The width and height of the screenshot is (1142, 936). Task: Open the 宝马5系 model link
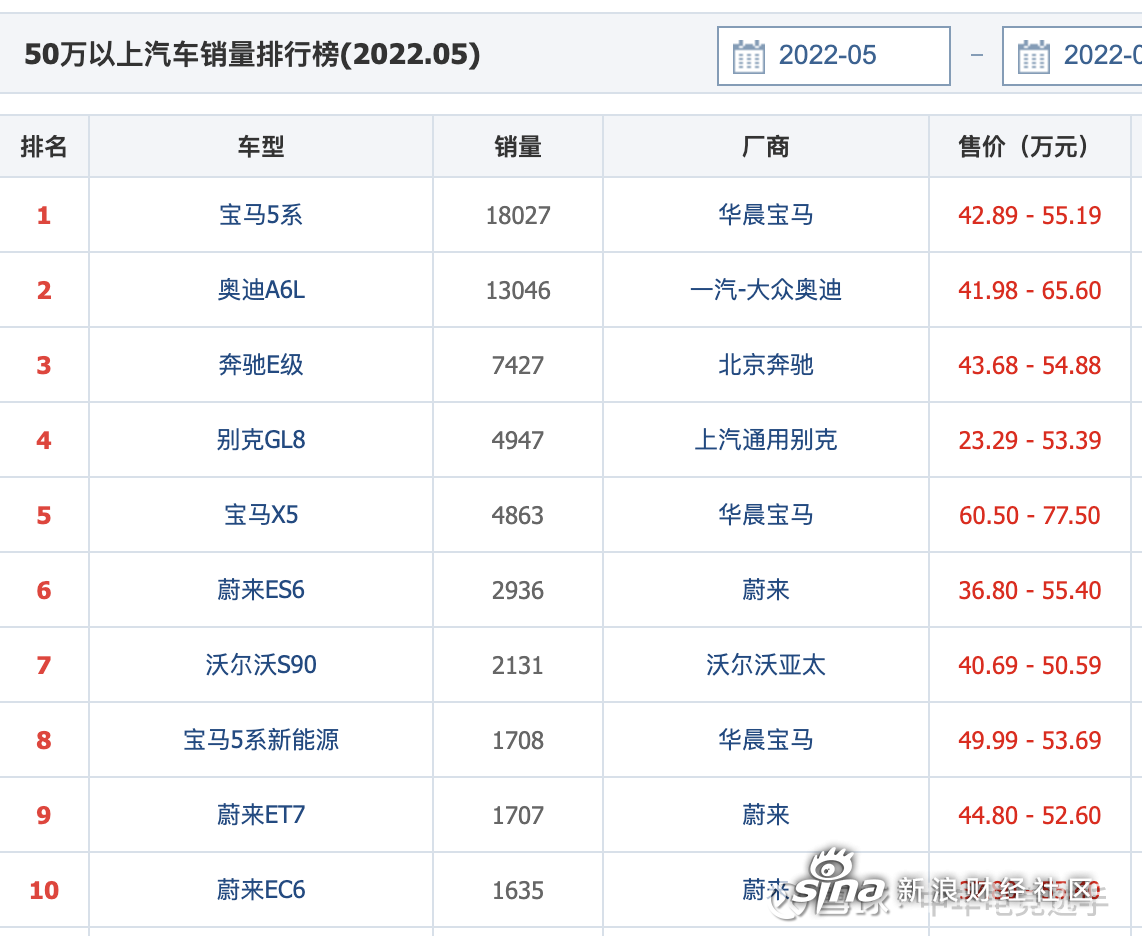261,215
